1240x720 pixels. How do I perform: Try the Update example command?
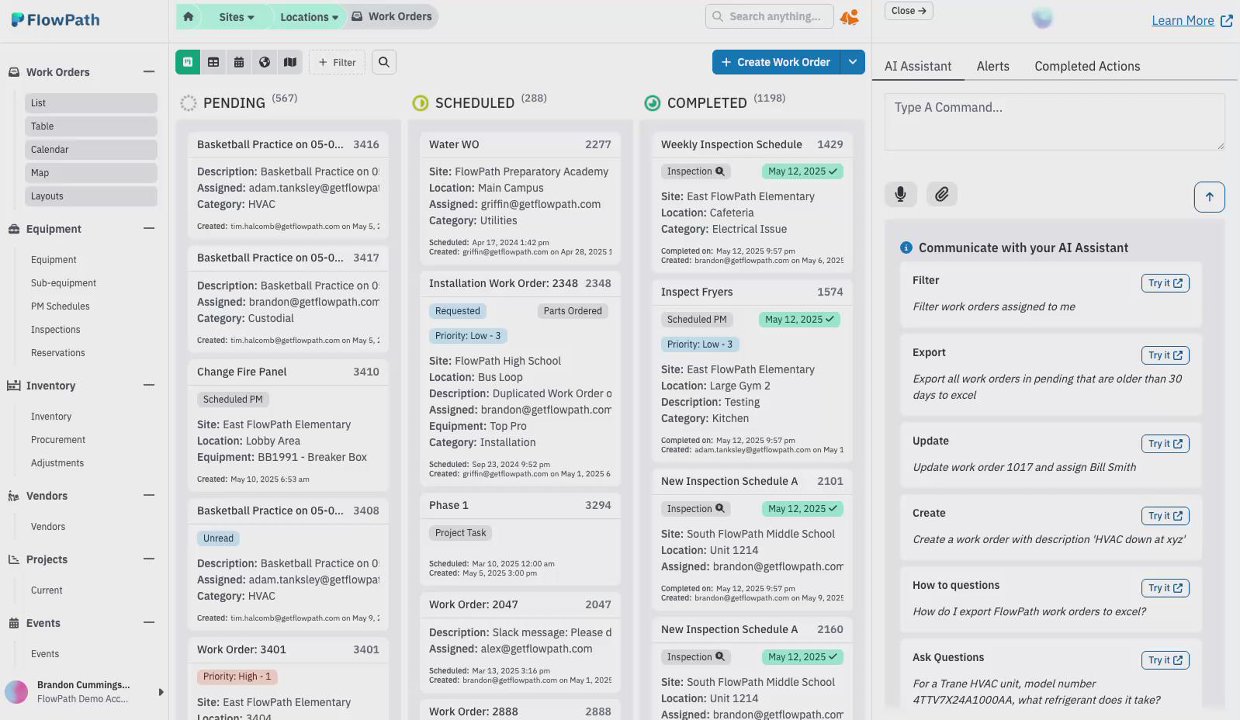(1165, 443)
